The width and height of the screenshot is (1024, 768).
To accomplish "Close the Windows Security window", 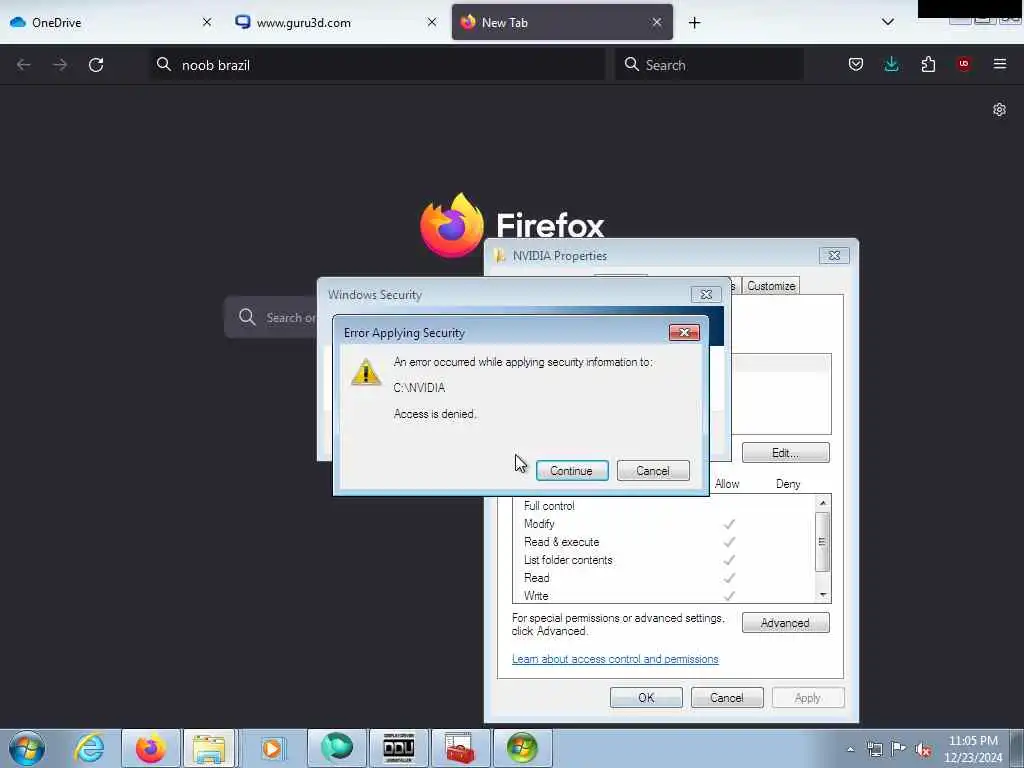I will [705, 295].
